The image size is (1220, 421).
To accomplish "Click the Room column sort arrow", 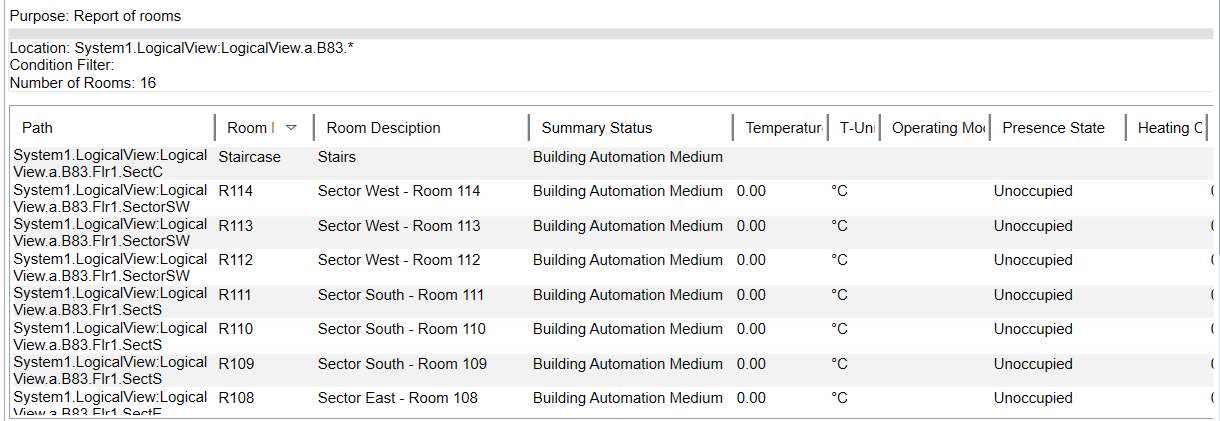I will 291,128.
